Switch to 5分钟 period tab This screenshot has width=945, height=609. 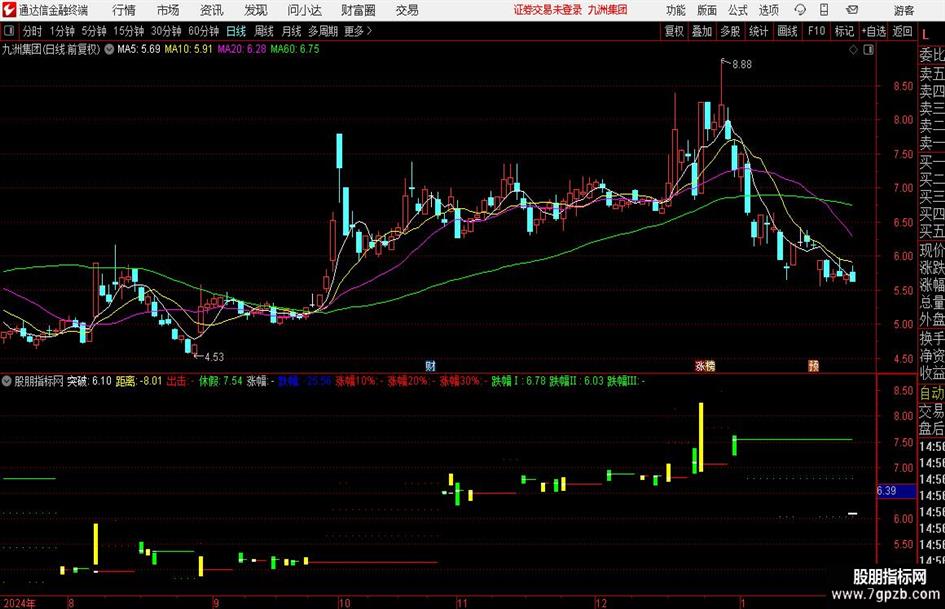pyautogui.click(x=93, y=31)
